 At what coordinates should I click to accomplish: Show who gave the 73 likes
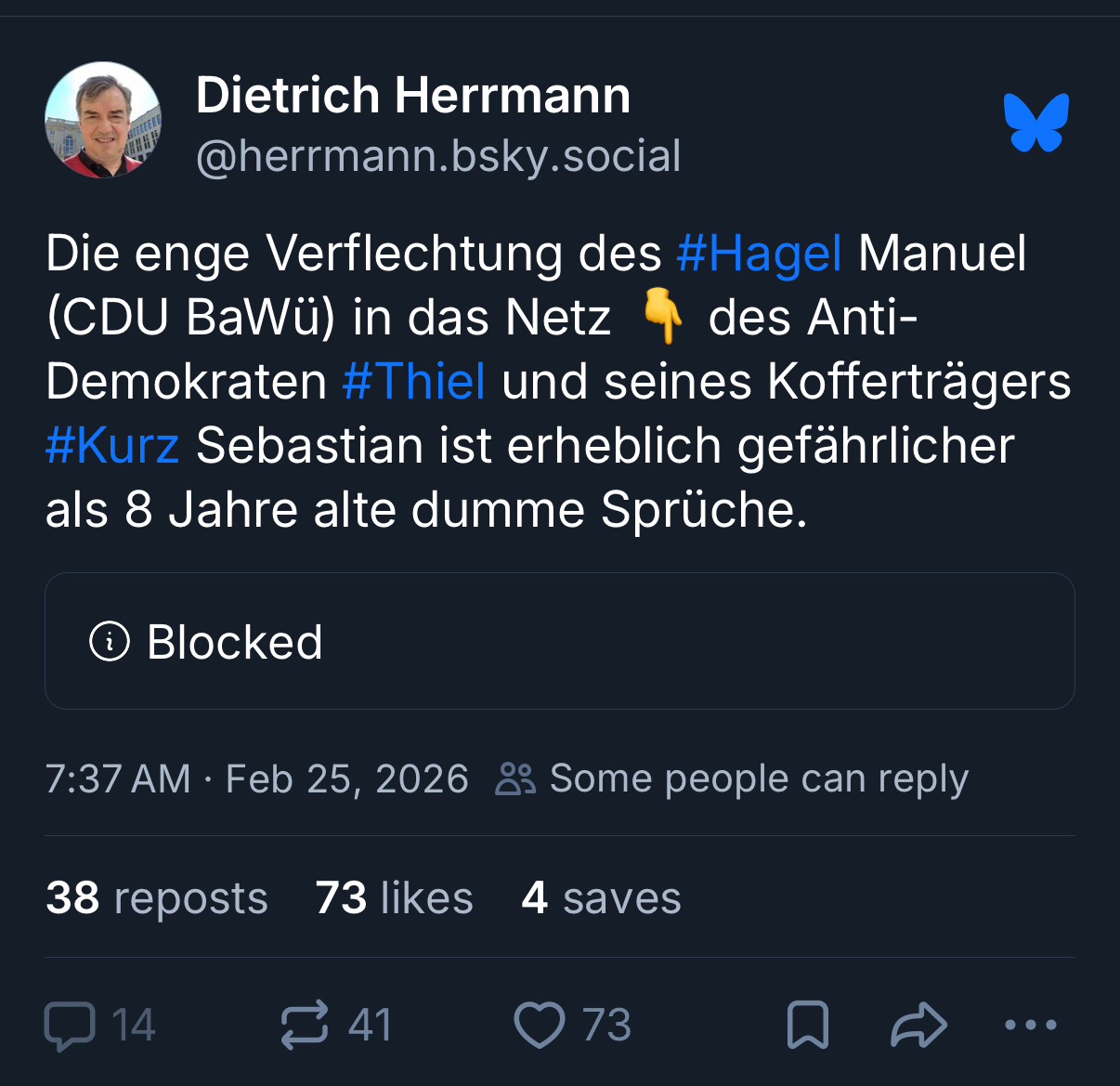(394, 897)
